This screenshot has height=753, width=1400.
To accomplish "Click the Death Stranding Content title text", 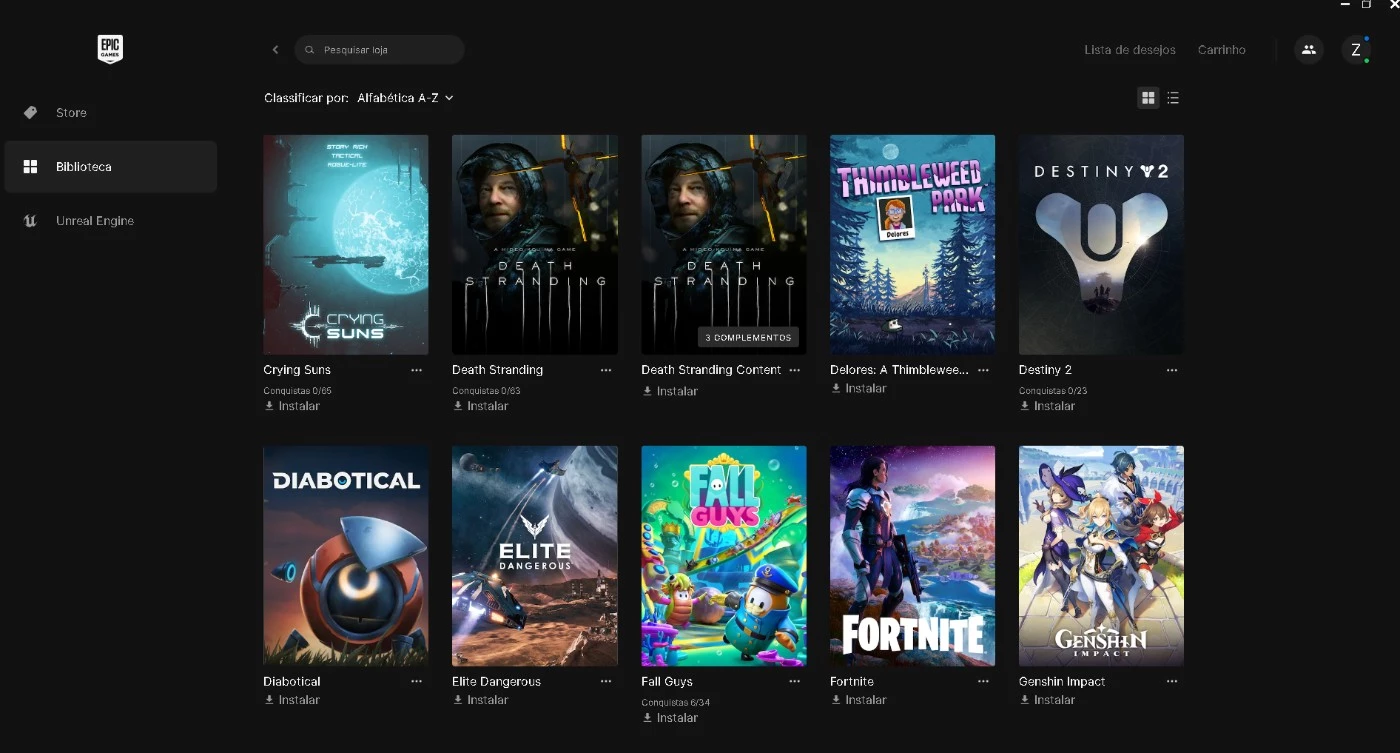I will pyautogui.click(x=711, y=370).
